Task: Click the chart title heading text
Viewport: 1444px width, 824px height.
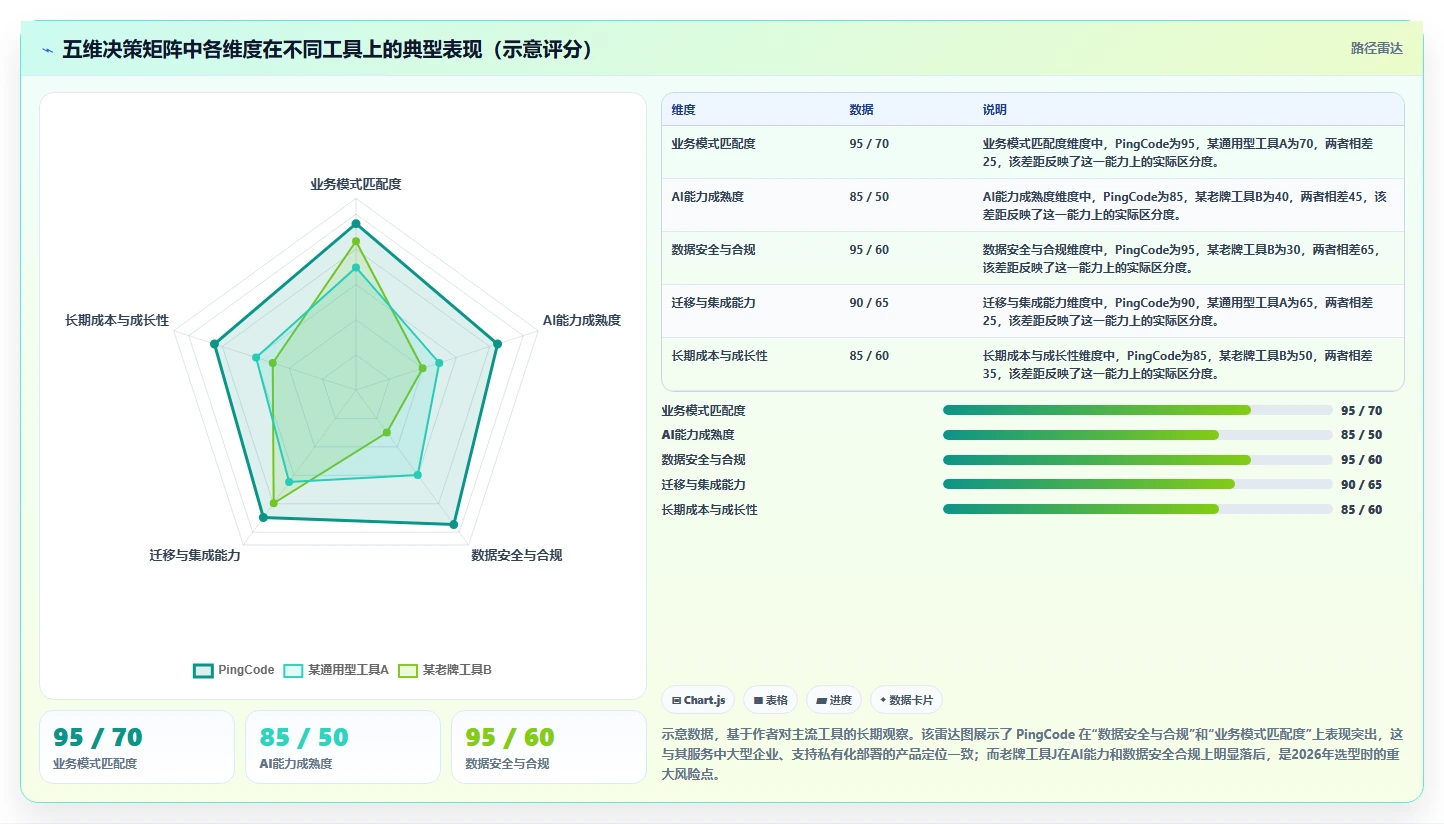Action: pos(328,49)
